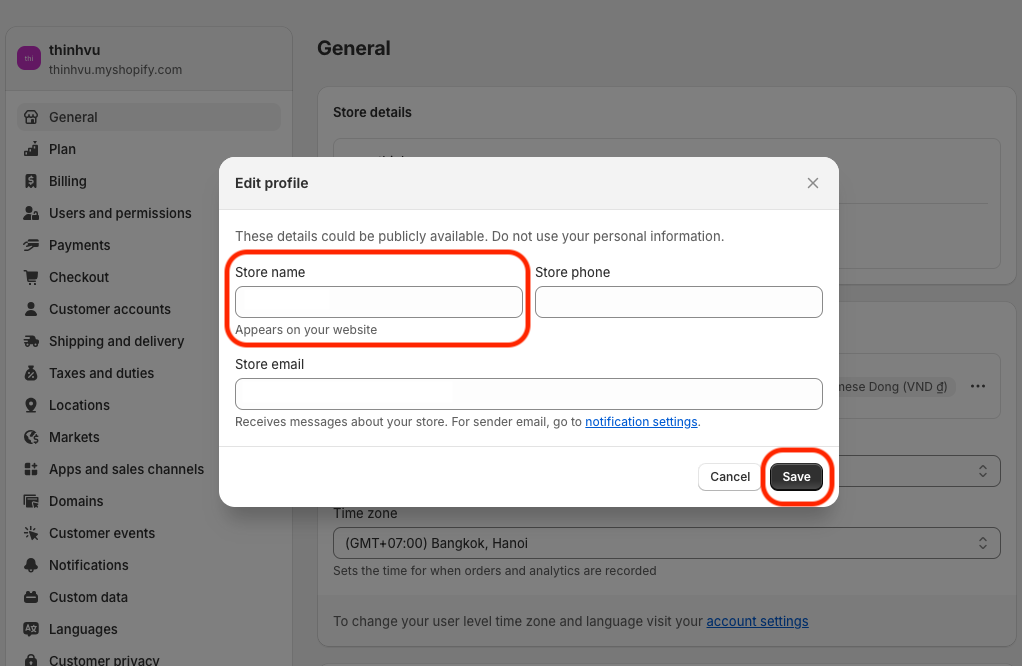
Task: Select the Payments hand icon
Action: click(31, 245)
